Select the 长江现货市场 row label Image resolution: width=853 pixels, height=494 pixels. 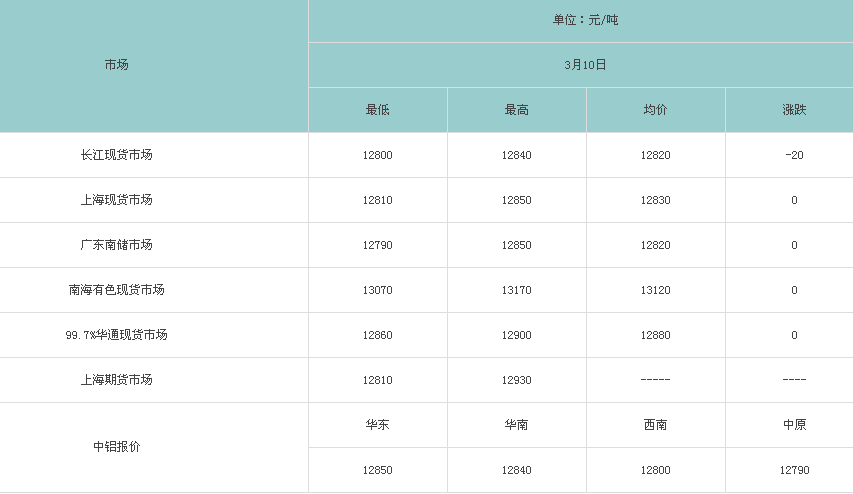pyautogui.click(x=116, y=155)
